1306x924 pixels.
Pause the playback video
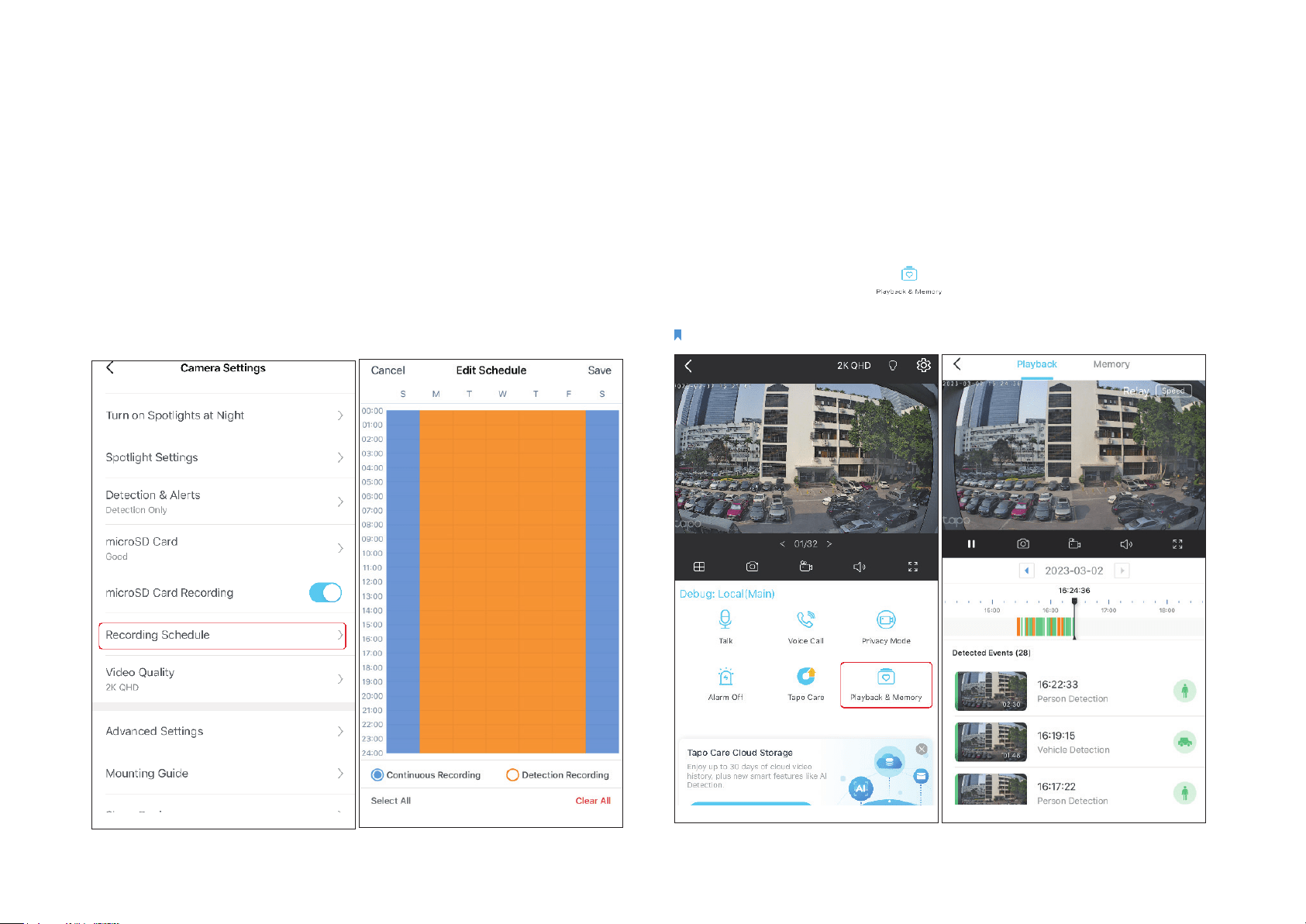[x=970, y=544]
